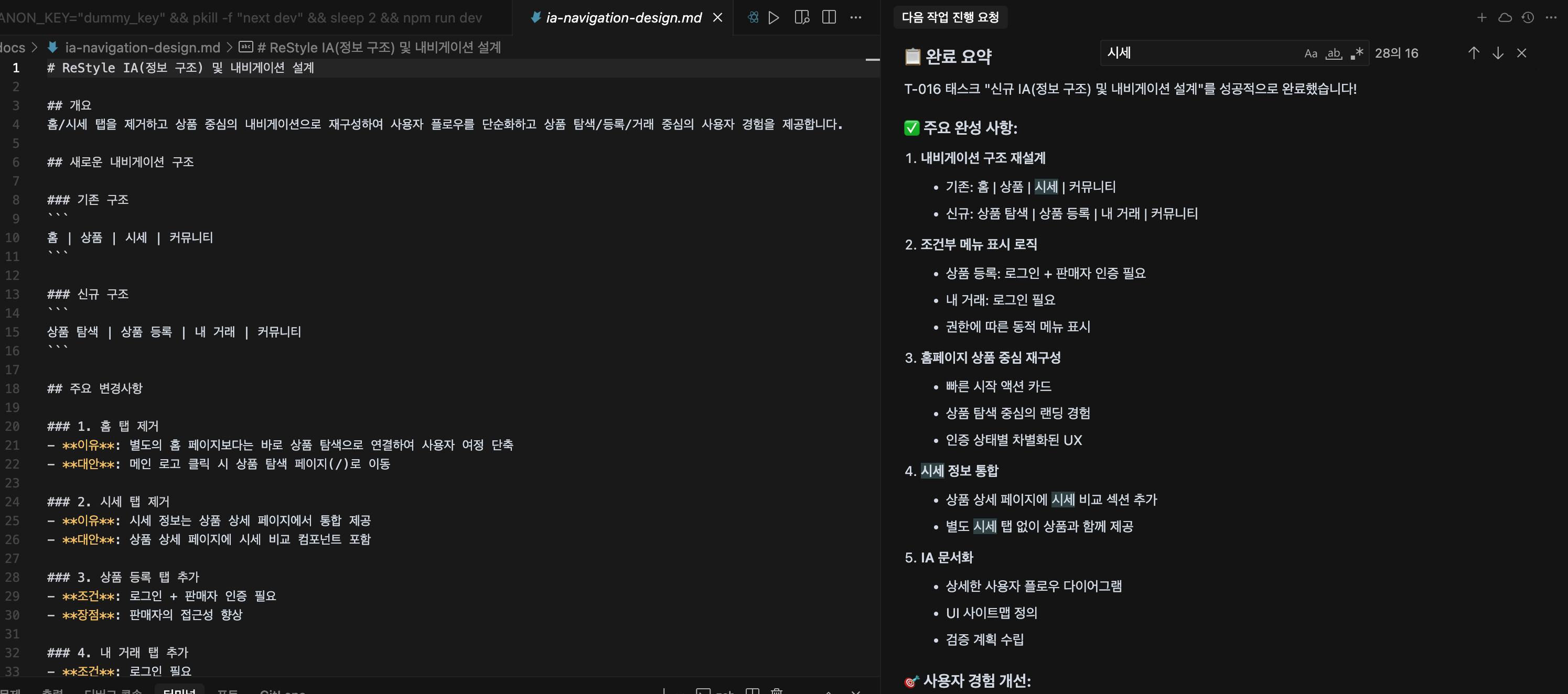Click the minimap slider mark at top
This screenshot has height=694, width=1568.
pos(872,60)
